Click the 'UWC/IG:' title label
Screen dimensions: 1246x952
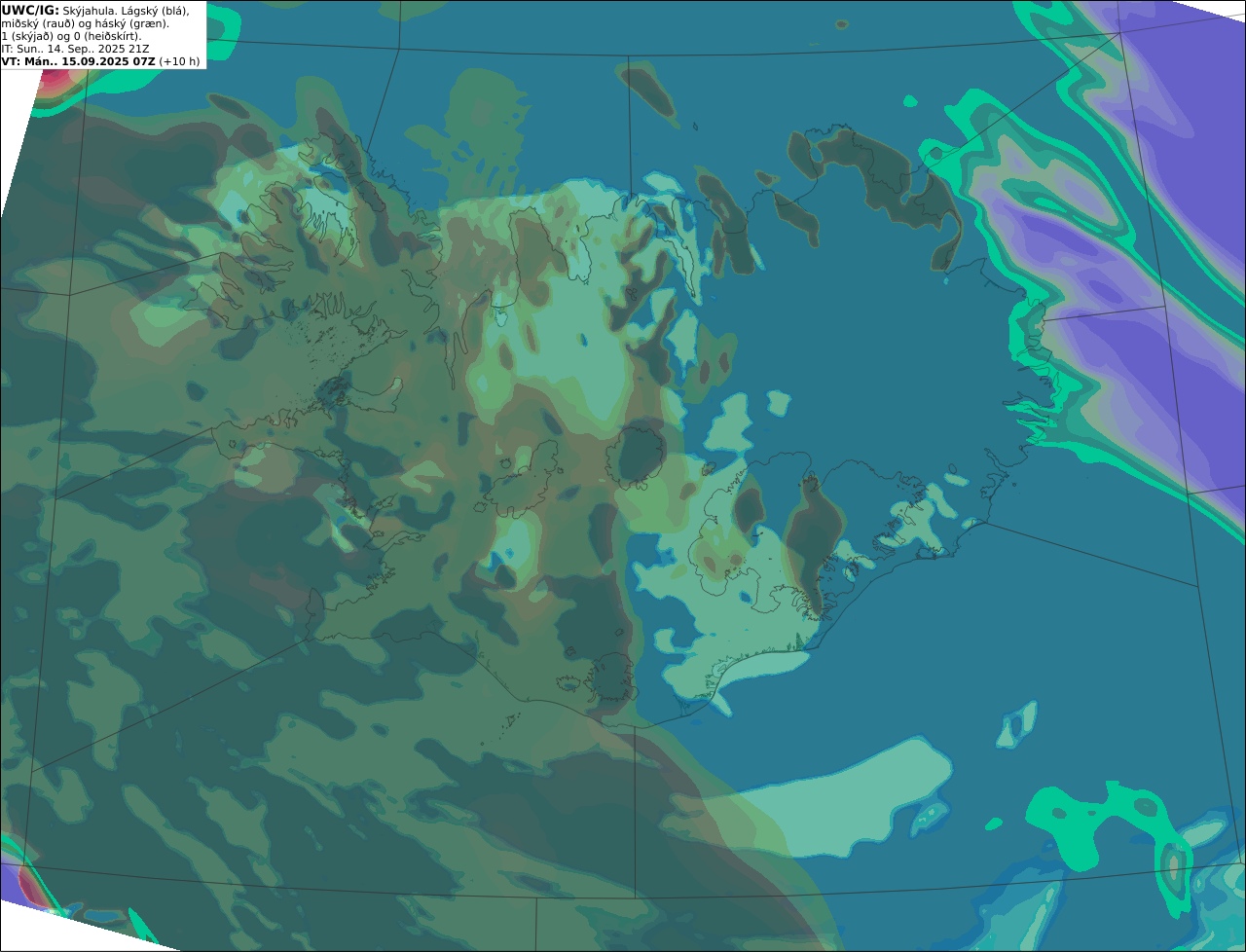tap(30, 11)
